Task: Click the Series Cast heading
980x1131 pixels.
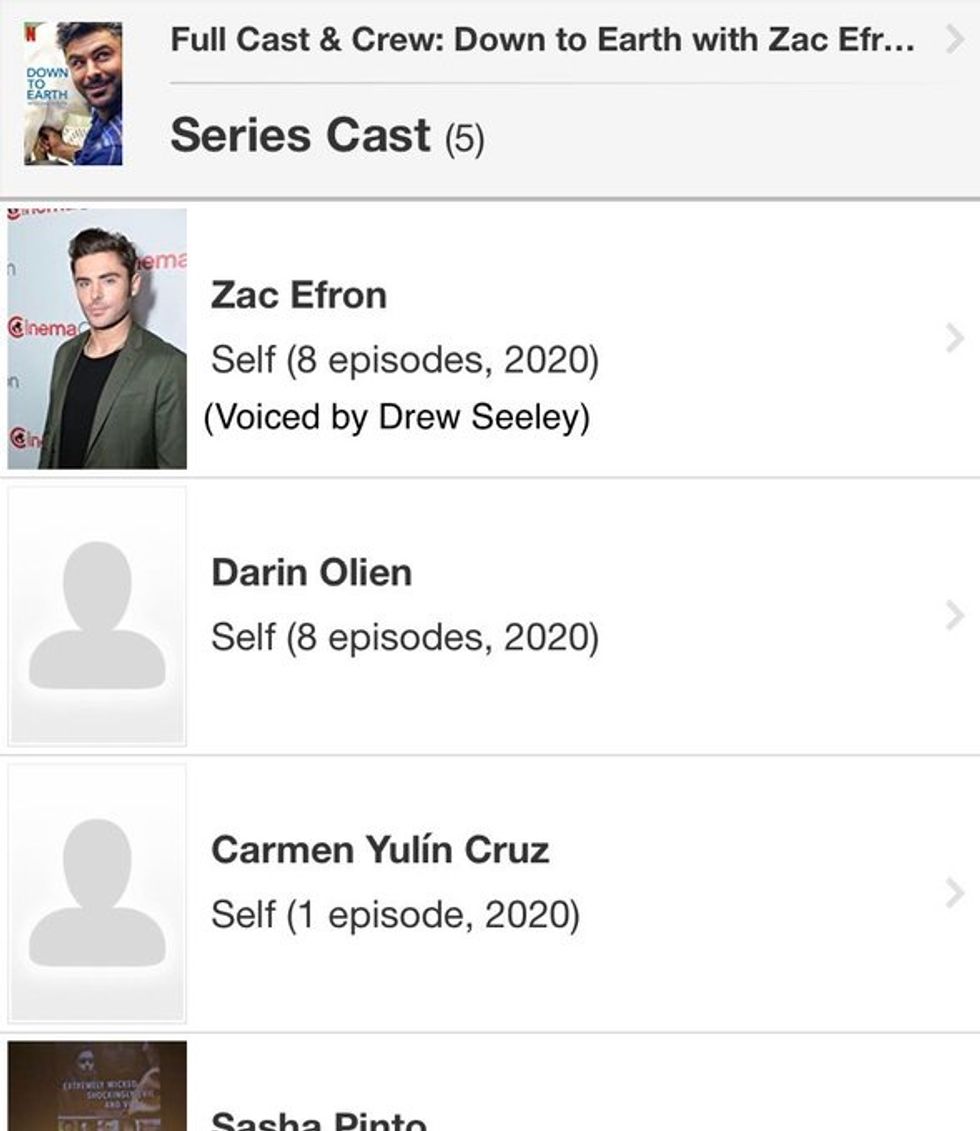Action: coord(300,135)
